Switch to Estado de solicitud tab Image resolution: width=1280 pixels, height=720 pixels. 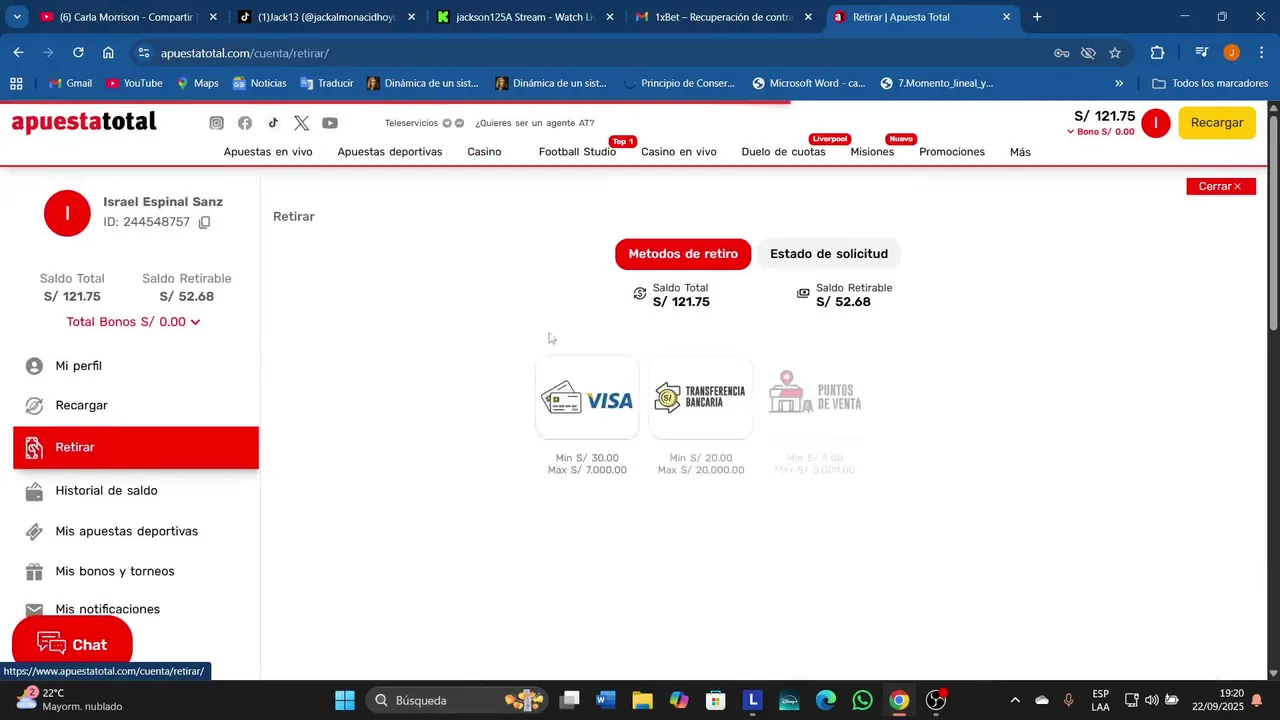tap(829, 254)
